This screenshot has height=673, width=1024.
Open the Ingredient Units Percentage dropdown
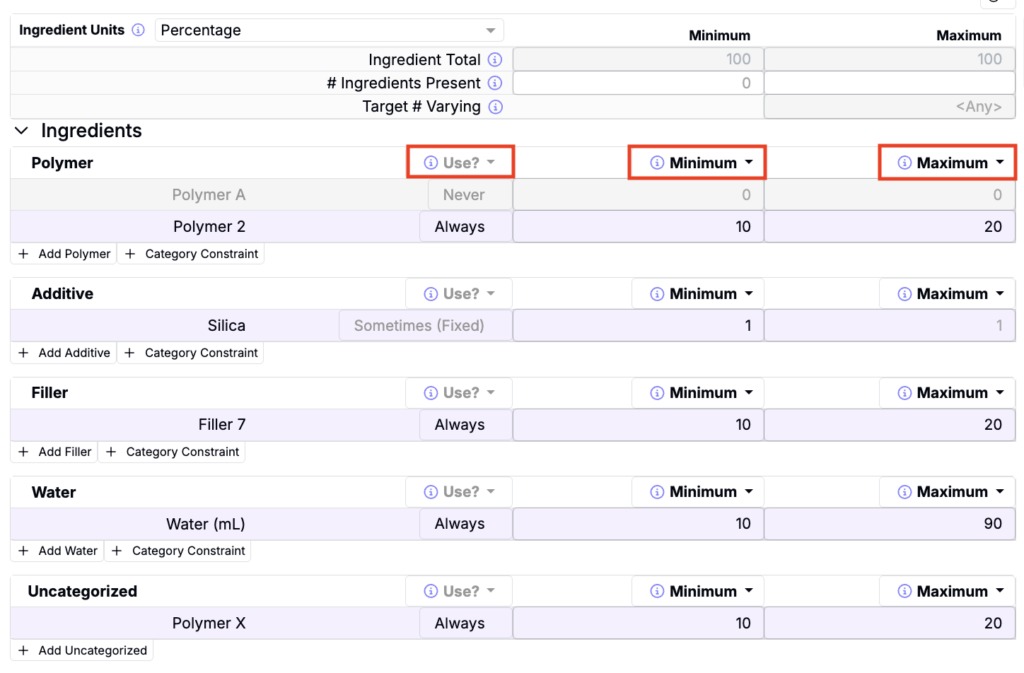tap(329, 30)
